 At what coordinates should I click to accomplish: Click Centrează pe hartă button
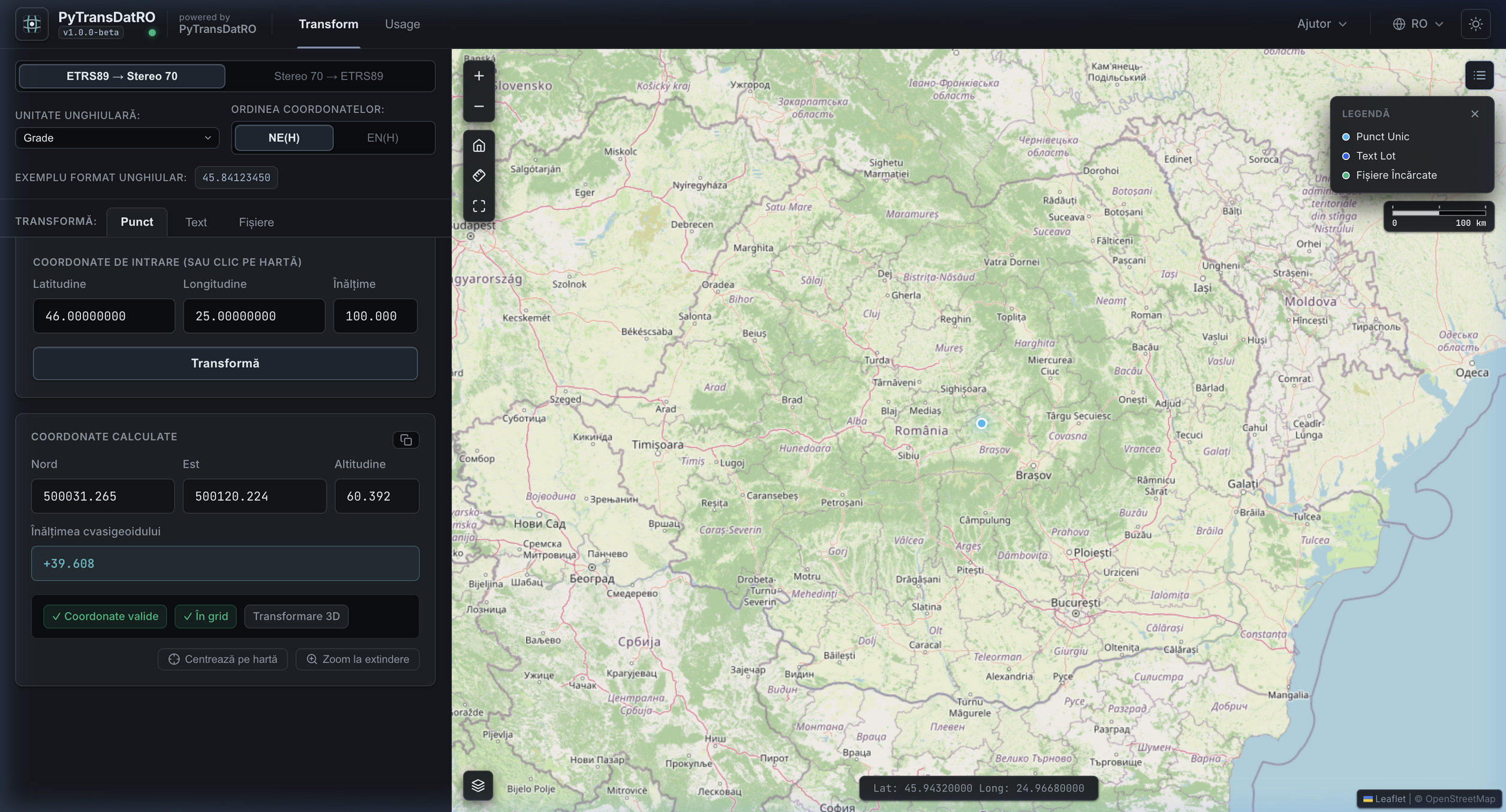pyautogui.click(x=223, y=659)
